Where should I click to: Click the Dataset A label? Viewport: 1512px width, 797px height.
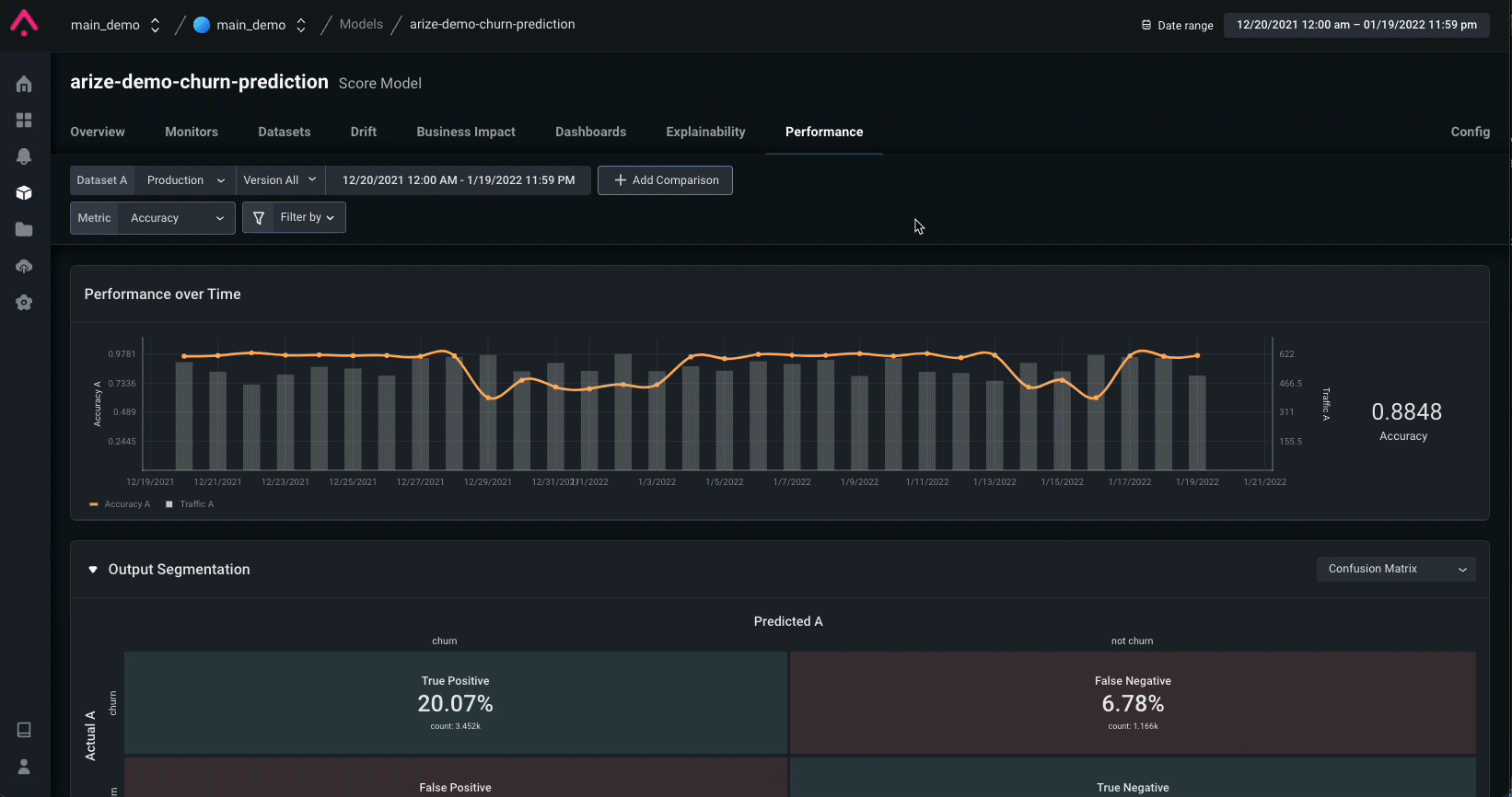[x=102, y=180]
